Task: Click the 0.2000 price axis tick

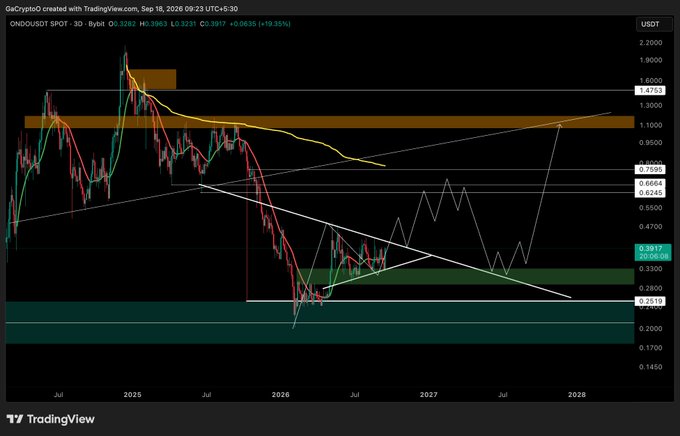Action: pyautogui.click(x=650, y=329)
